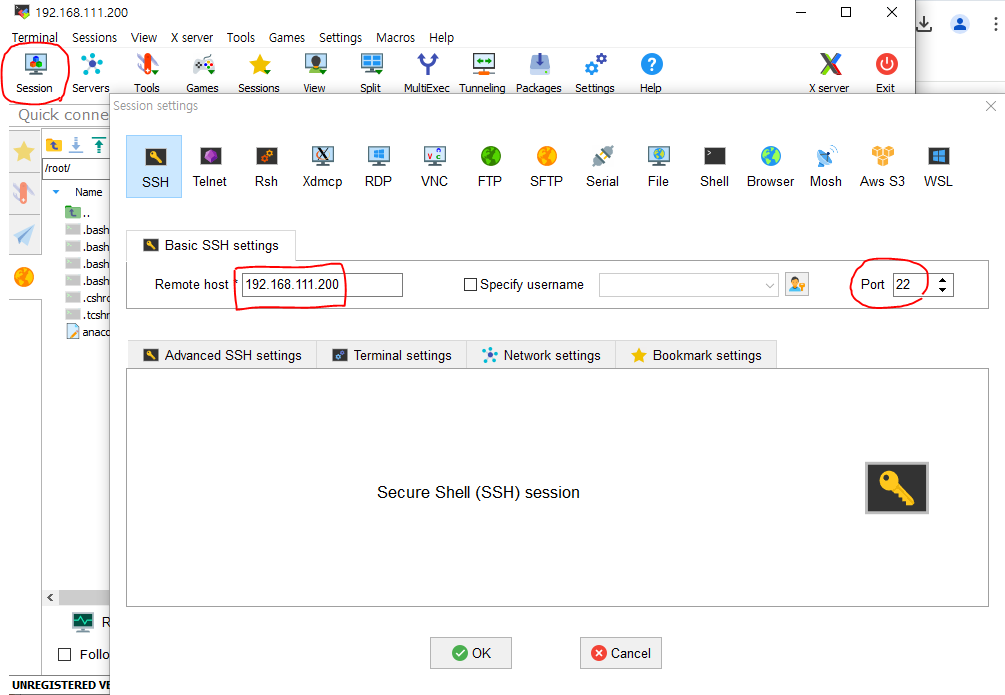
Task: Click the X server toolbar icon
Action: 829,72
